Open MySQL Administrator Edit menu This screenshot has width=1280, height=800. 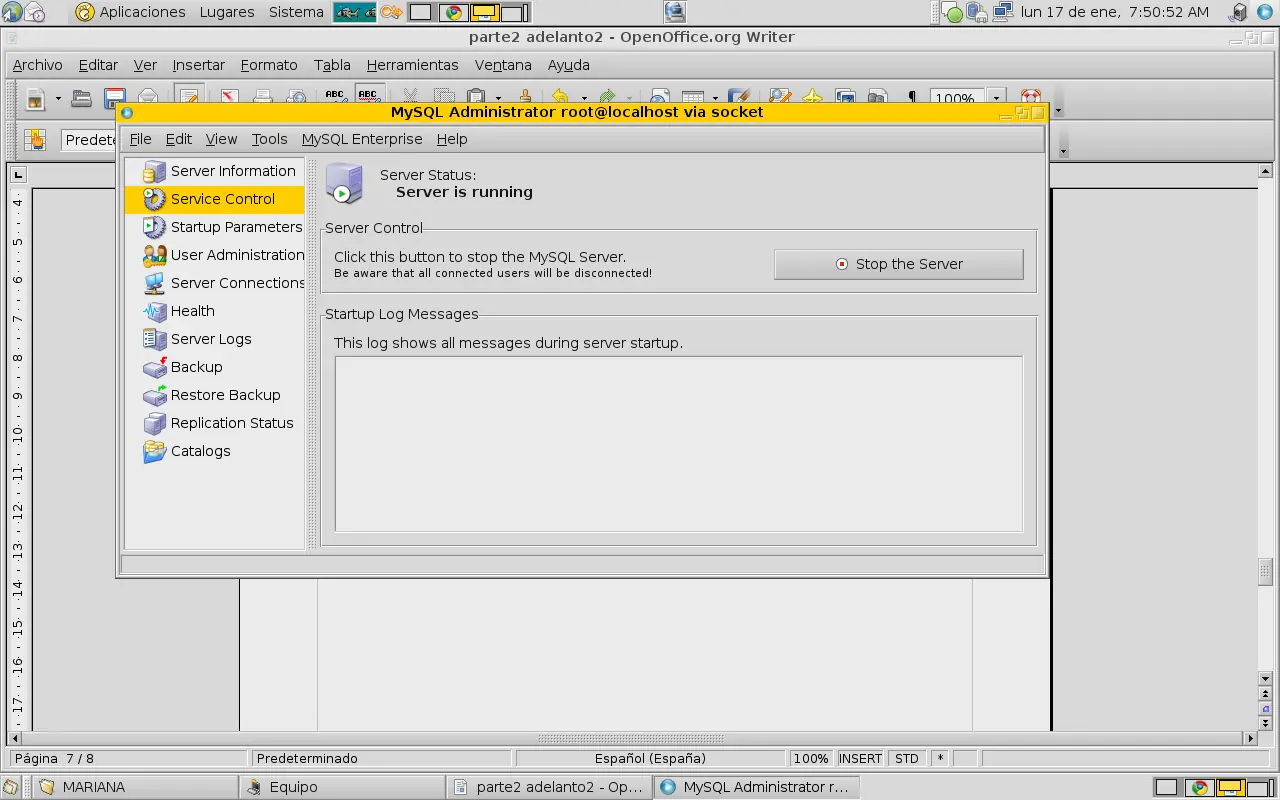click(179, 139)
